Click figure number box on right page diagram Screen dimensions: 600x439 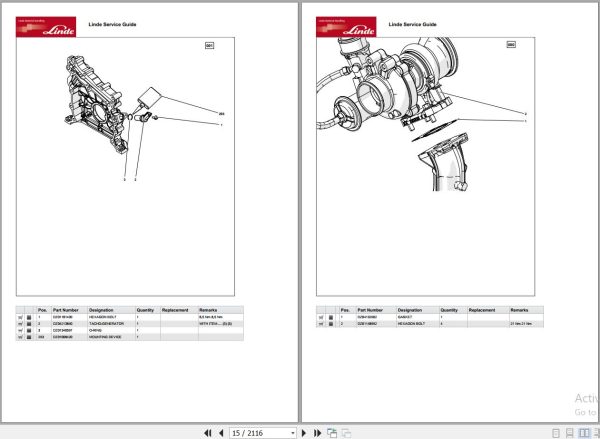tap(511, 45)
